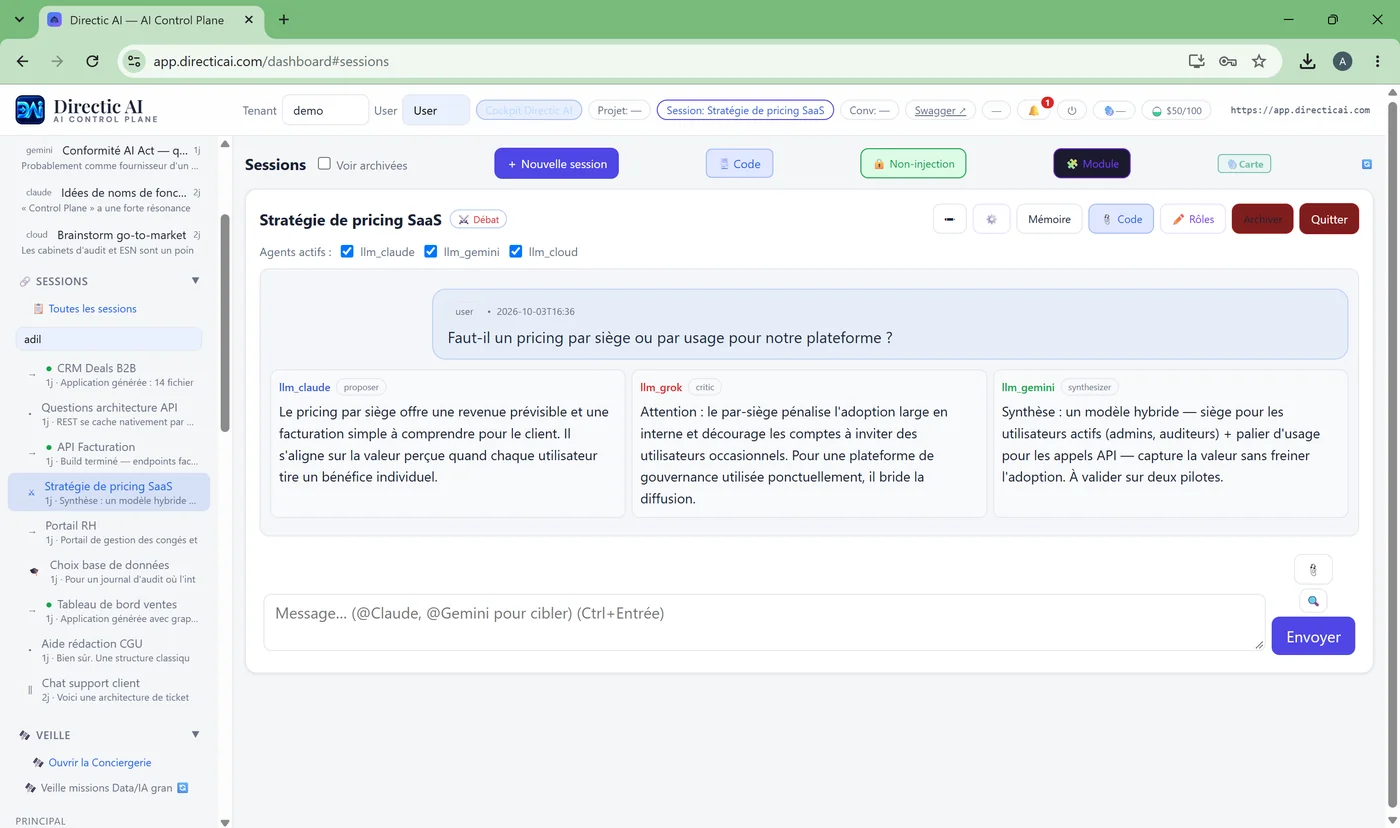Screen dimensions: 1400x828
Task: Collapse the VEILLE sidebar section
Action: tap(195, 735)
